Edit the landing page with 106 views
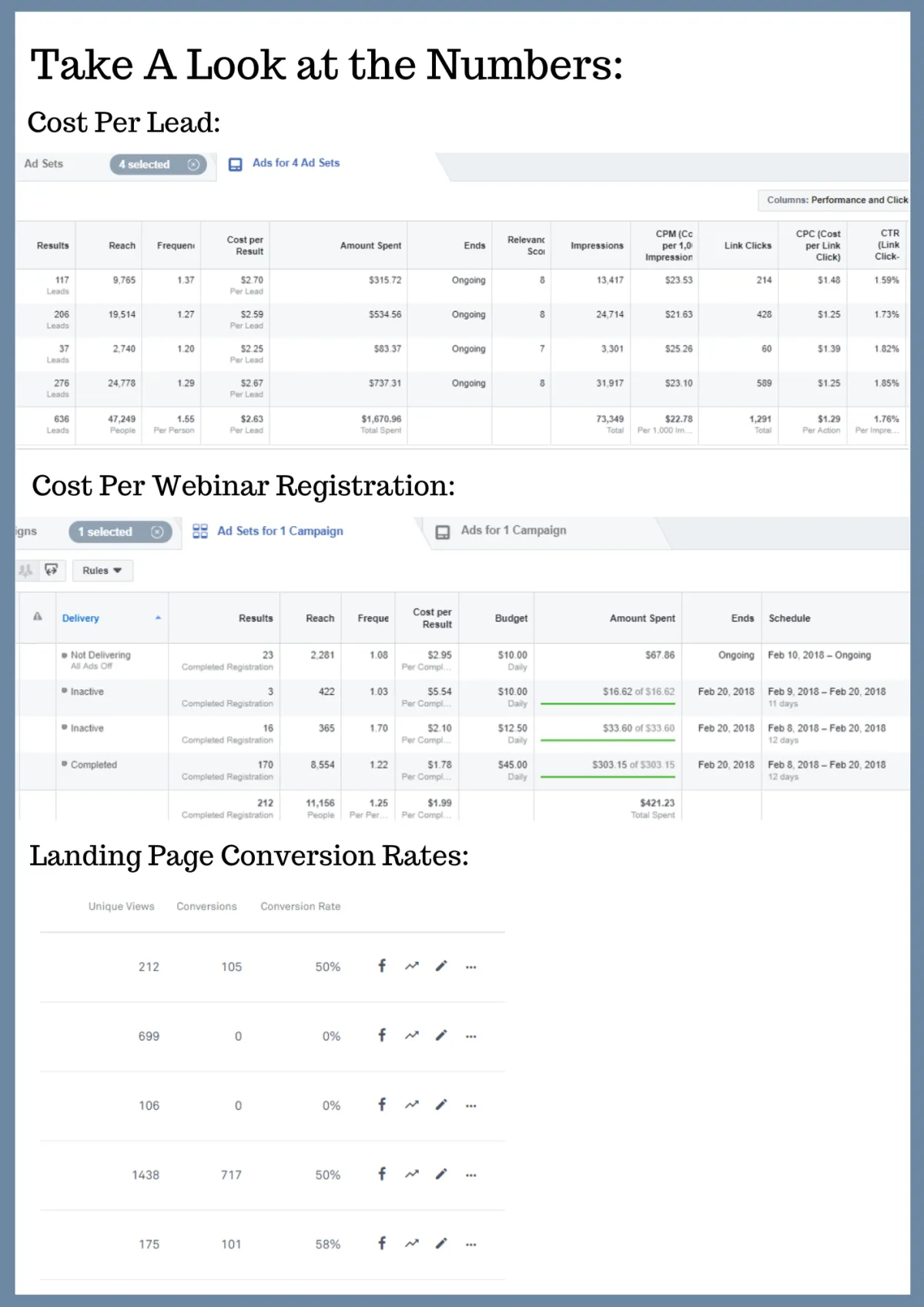This screenshot has height=1307, width=924. pyautogui.click(x=441, y=1104)
